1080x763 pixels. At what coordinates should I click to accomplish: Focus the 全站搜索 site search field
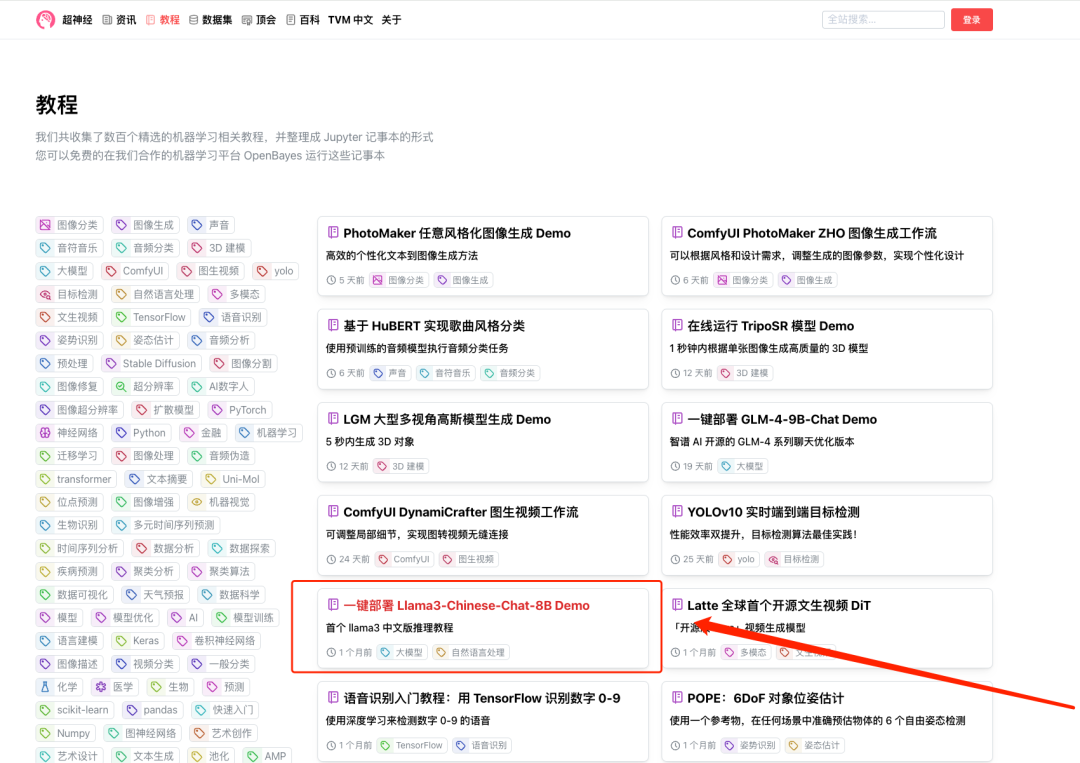[883, 20]
